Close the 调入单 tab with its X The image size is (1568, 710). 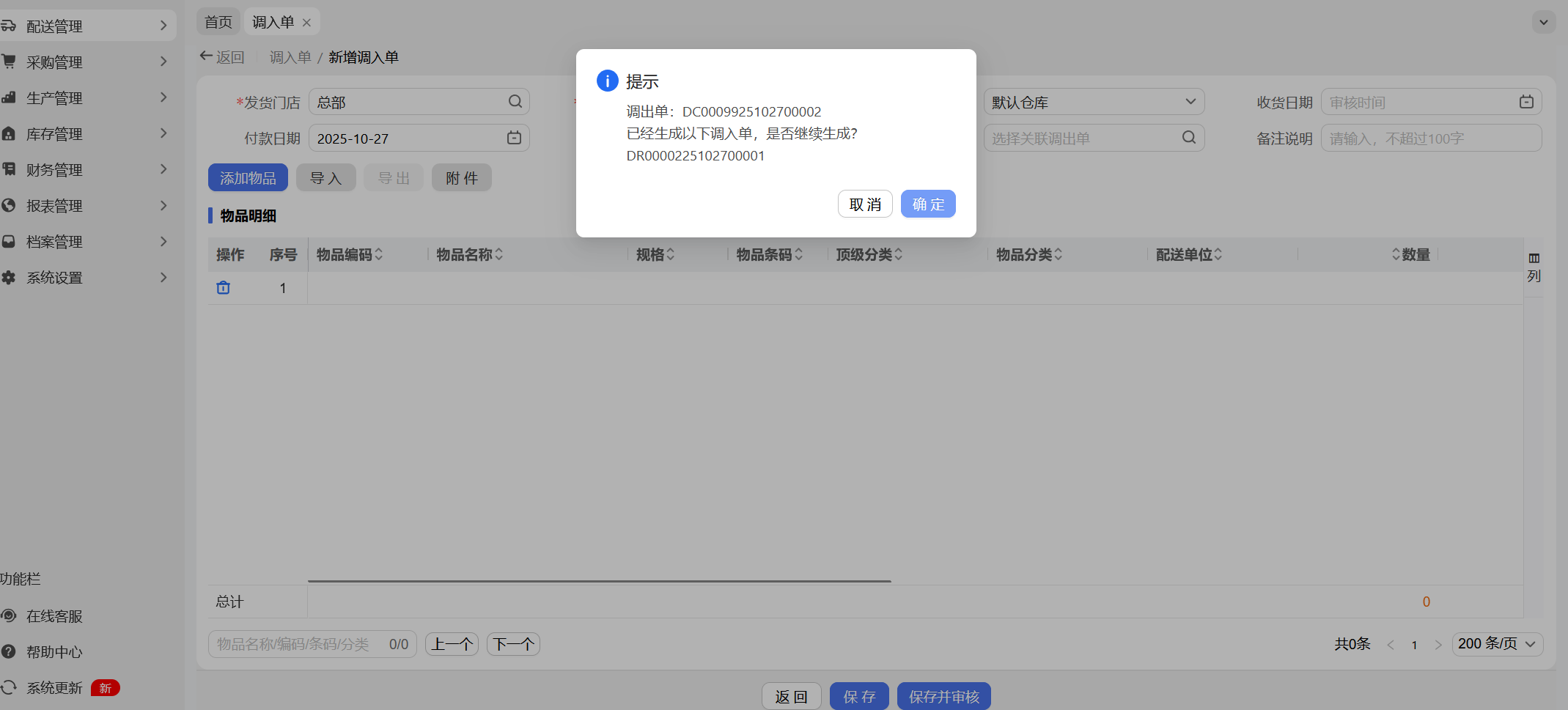tap(306, 23)
